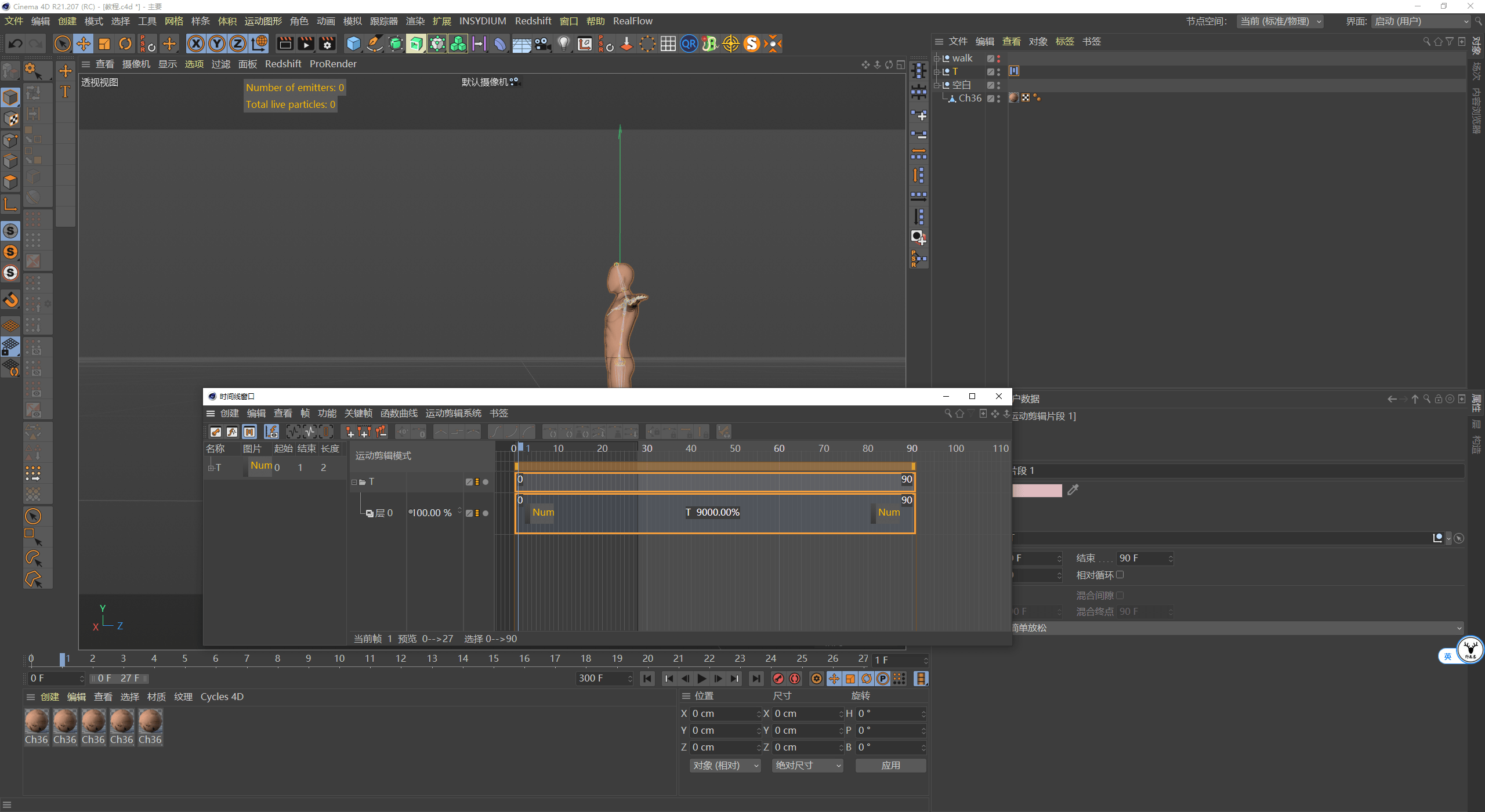Screen dimensions: 1485x812
Task: Click the T 9000.00% motion clip
Action: click(x=712, y=512)
